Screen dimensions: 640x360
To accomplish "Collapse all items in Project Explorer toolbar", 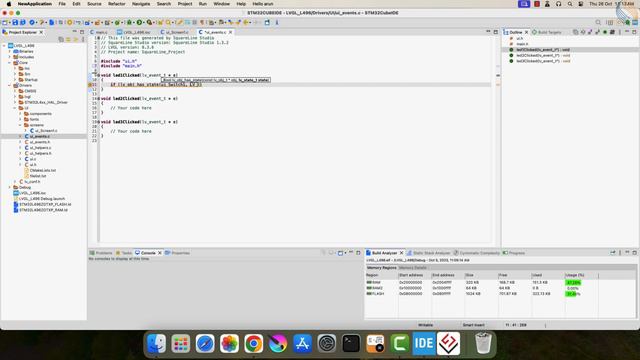I will 61,39.
